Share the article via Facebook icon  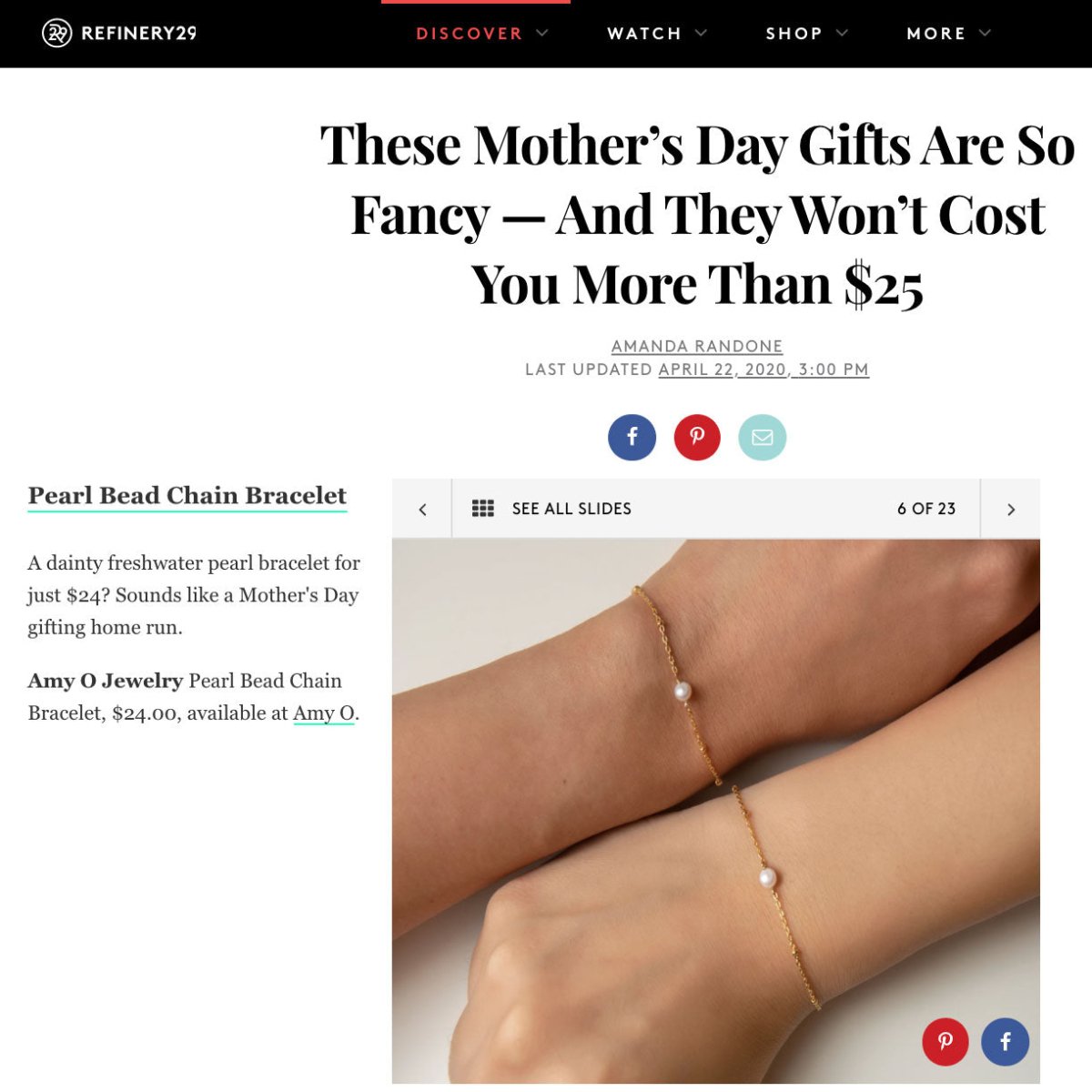(632, 437)
